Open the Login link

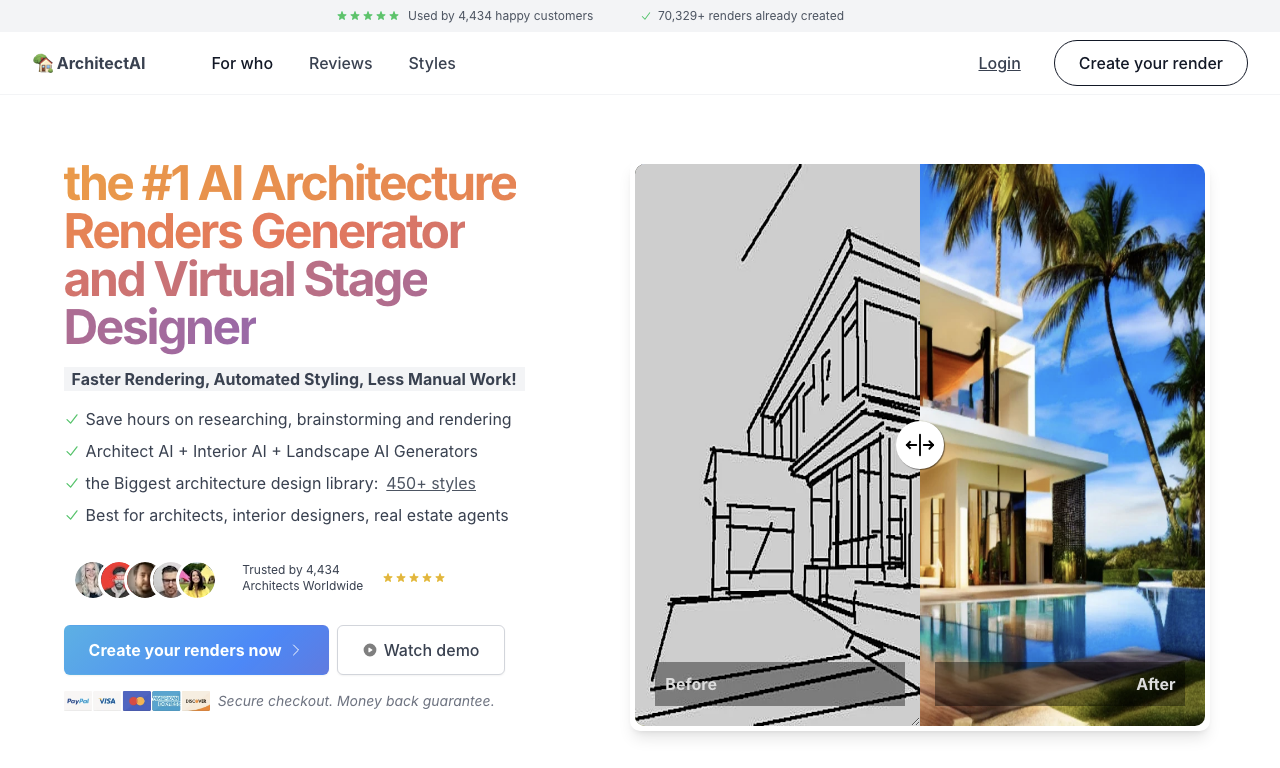[999, 63]
